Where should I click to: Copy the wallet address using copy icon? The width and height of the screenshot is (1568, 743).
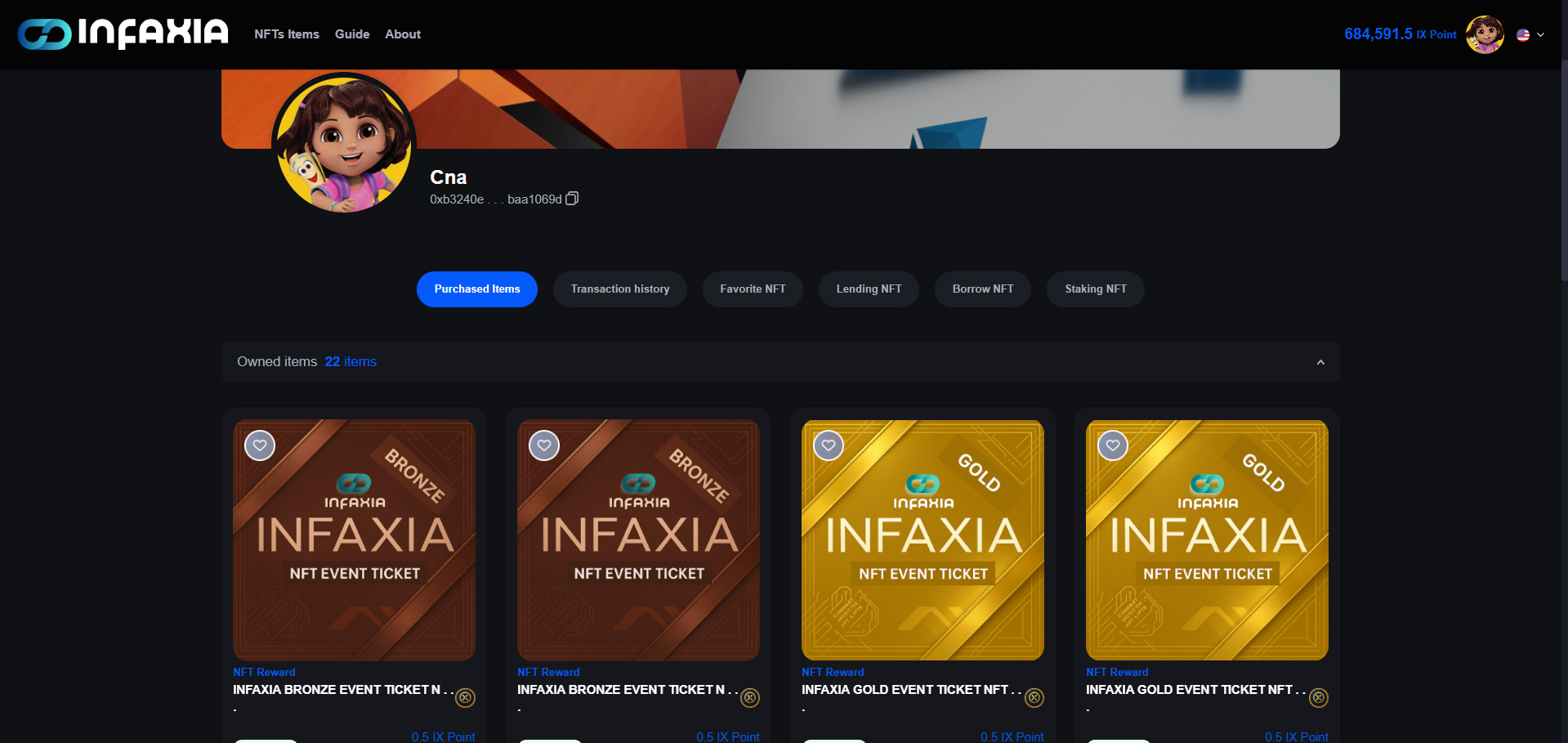[x=572, y=199]
